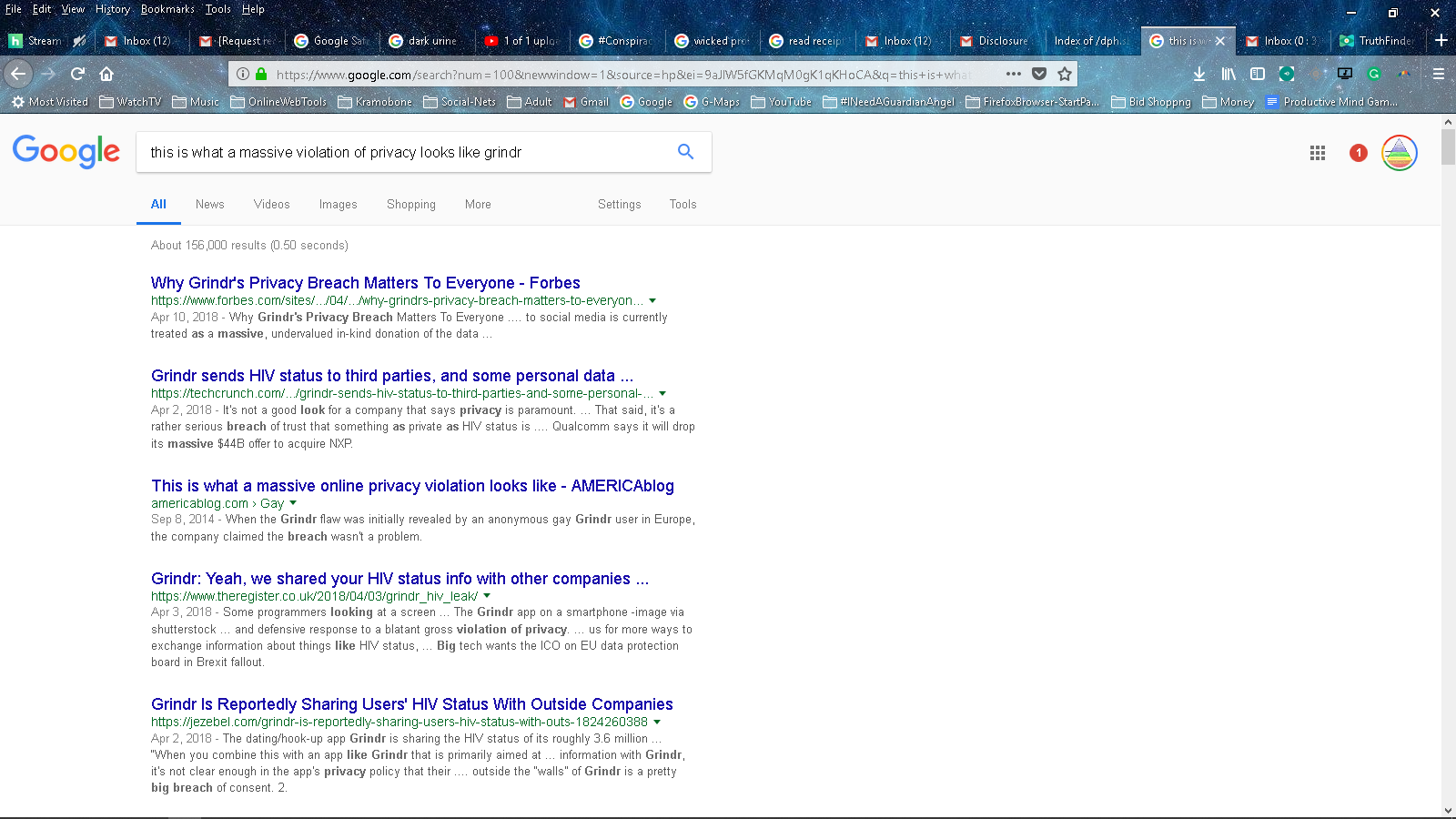1456x819 pixels.
Task: Show site information for google.com
Action: click(x=242, y=74)
